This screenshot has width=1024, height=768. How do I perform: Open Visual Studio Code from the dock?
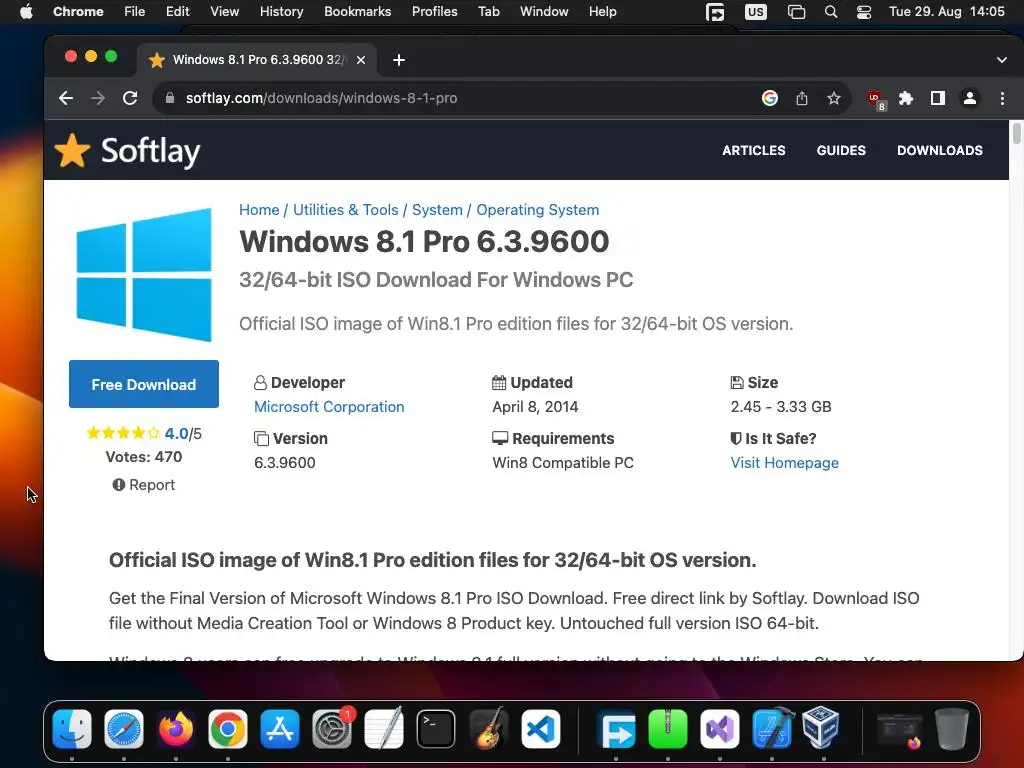tap(540, 729)
